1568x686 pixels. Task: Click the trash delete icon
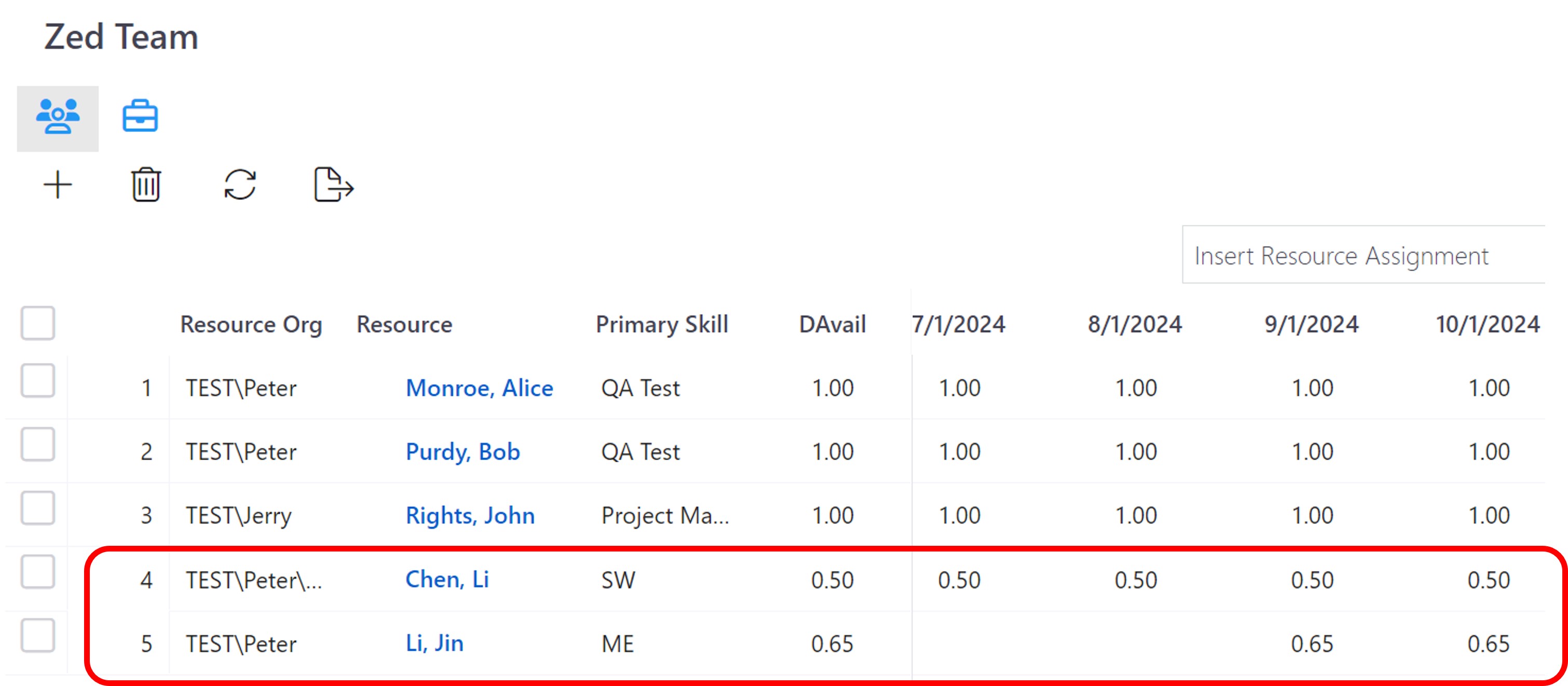click(x=145, y=184)
